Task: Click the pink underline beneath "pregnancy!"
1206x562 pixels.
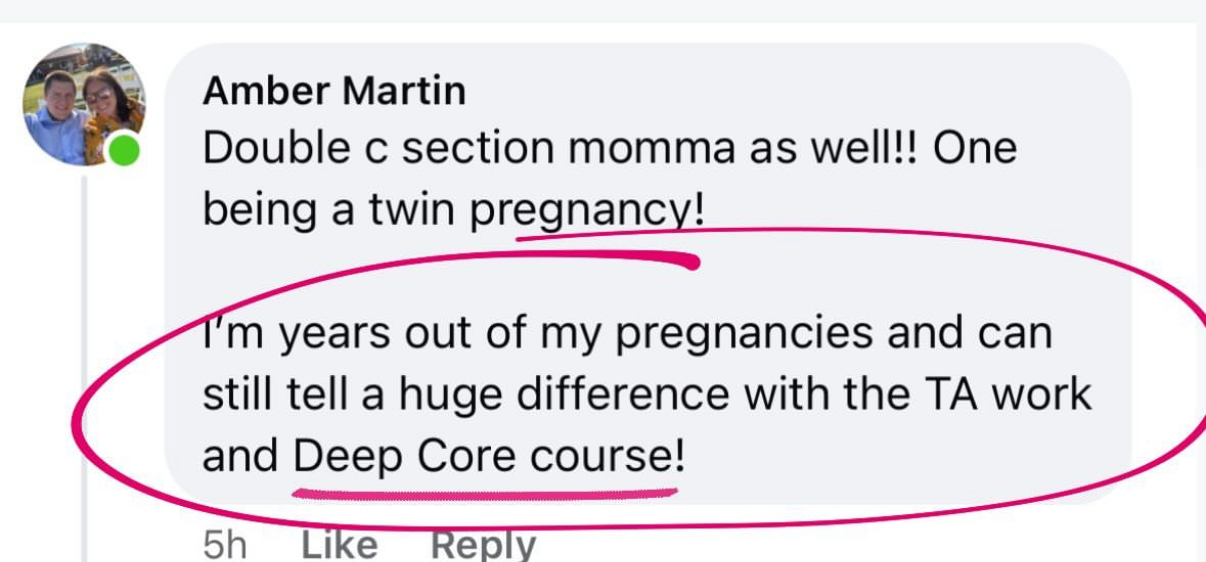Action: tap(606, 254)
